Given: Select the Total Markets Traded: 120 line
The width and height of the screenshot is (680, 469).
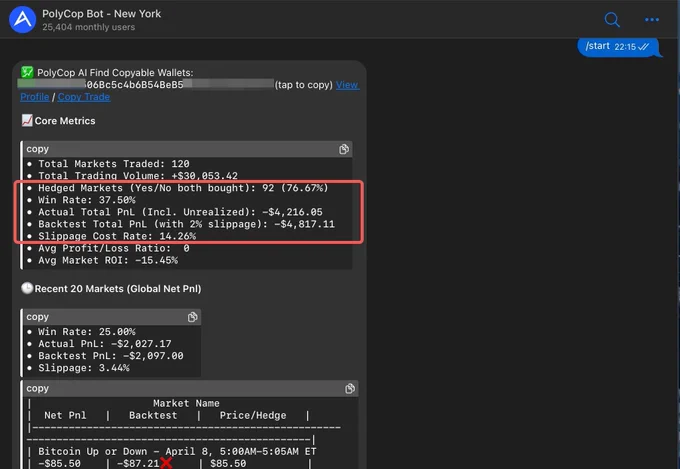Looking at the screenshot, I should (108, 164).
